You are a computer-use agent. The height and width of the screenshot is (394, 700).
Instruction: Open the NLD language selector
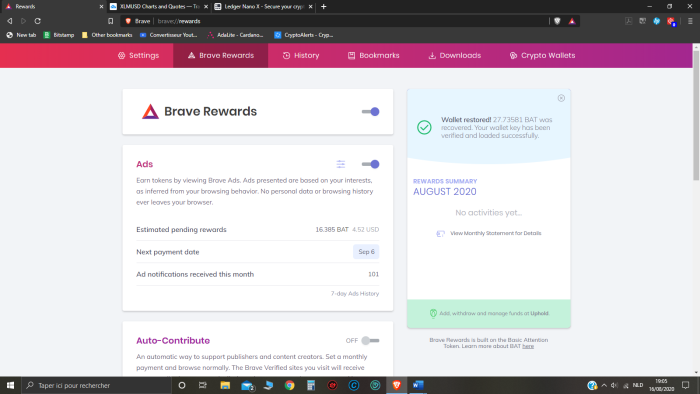[x=638, y=385]
